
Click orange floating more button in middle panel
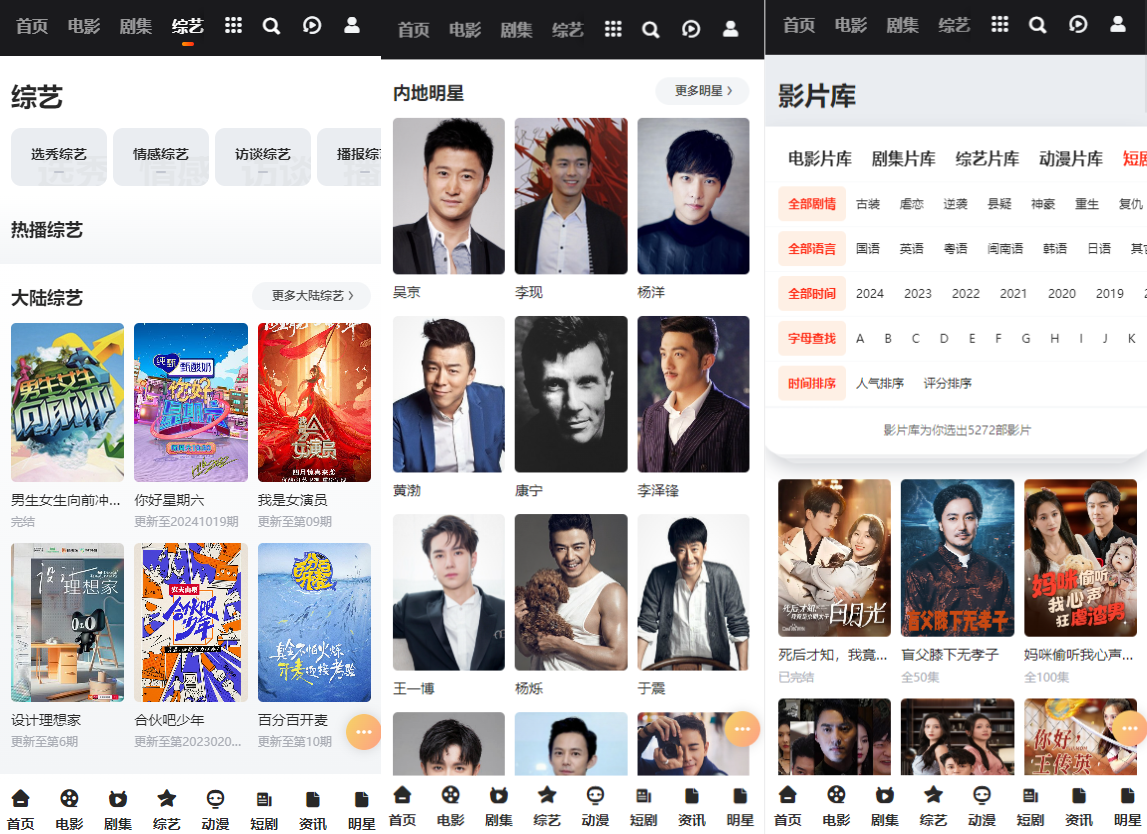click(742, 729)
